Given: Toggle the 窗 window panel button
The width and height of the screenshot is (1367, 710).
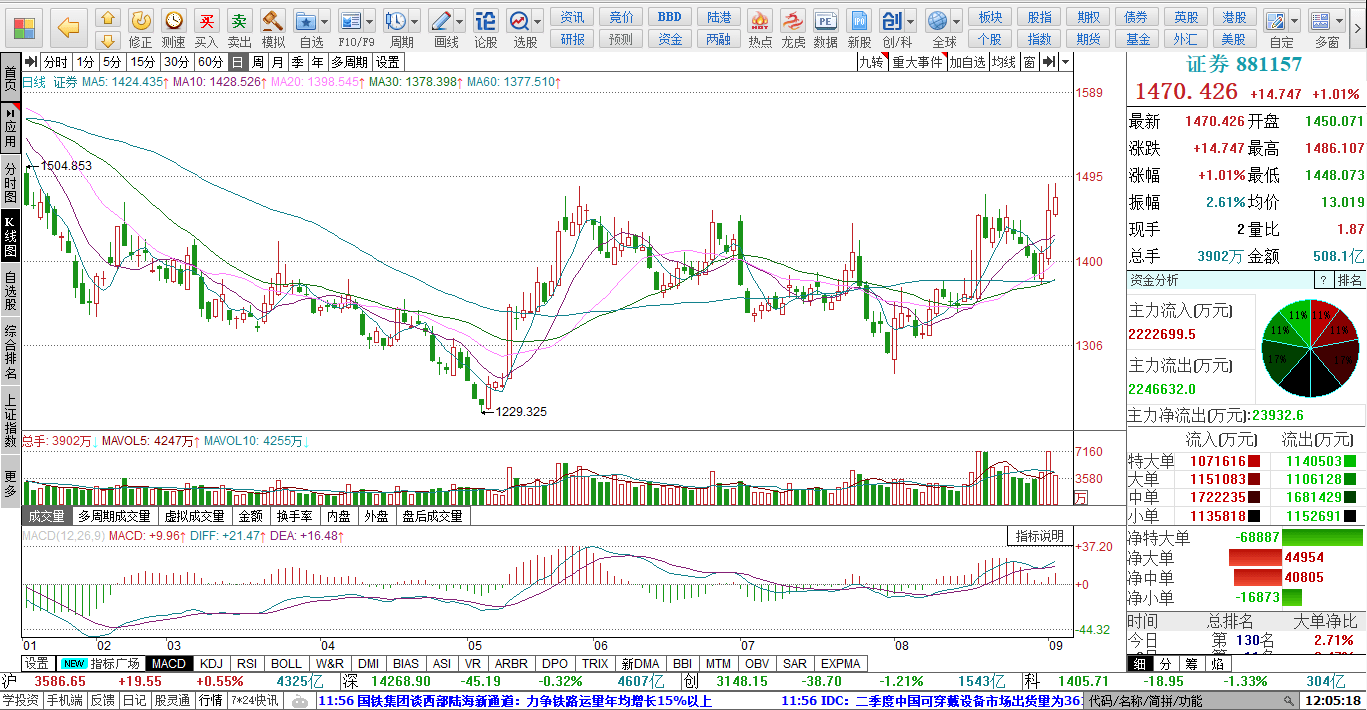Looking at the screenshot, I should coord(1029,62).
